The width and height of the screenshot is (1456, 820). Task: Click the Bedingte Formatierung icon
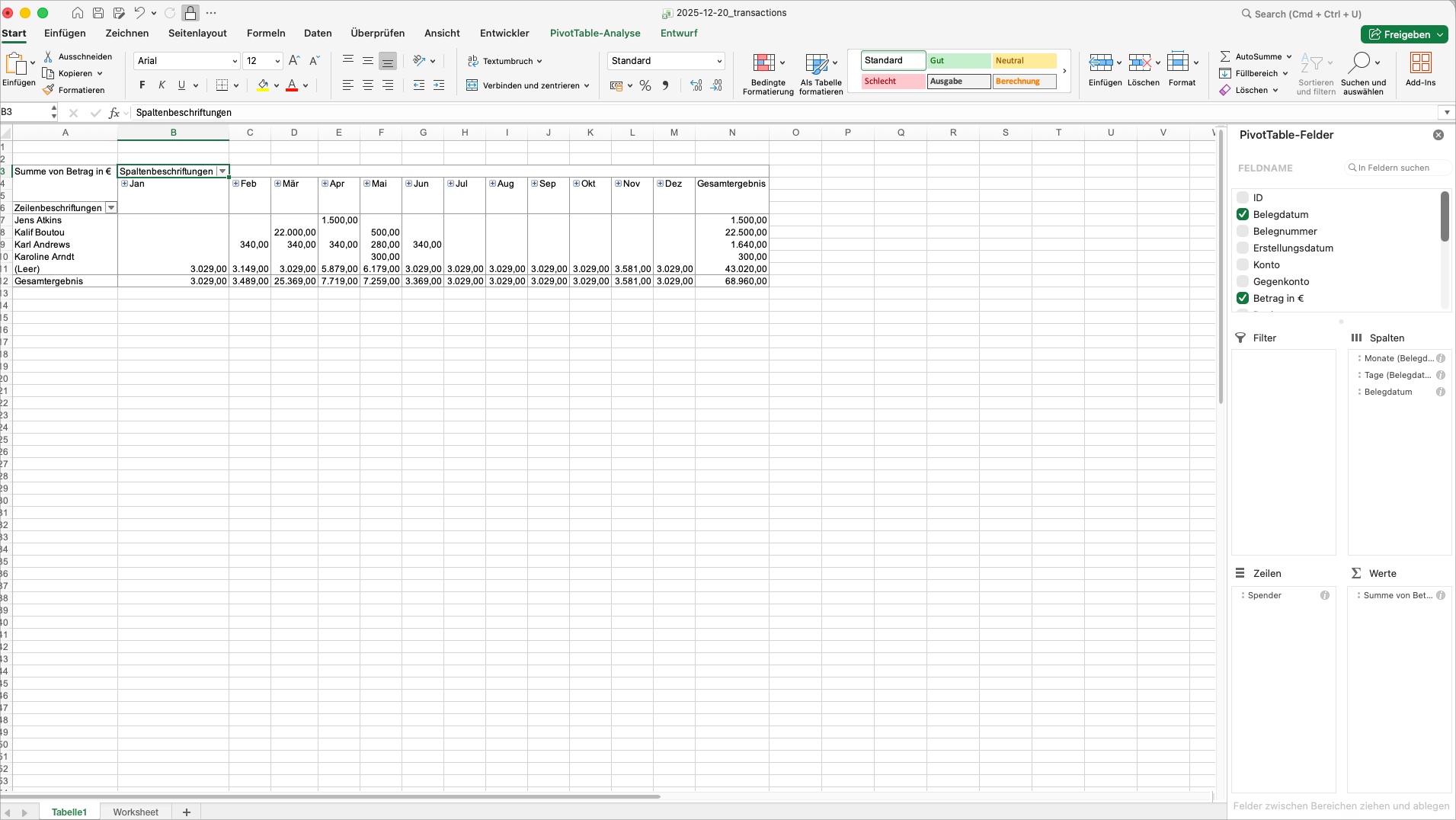[x=763, y=63]
